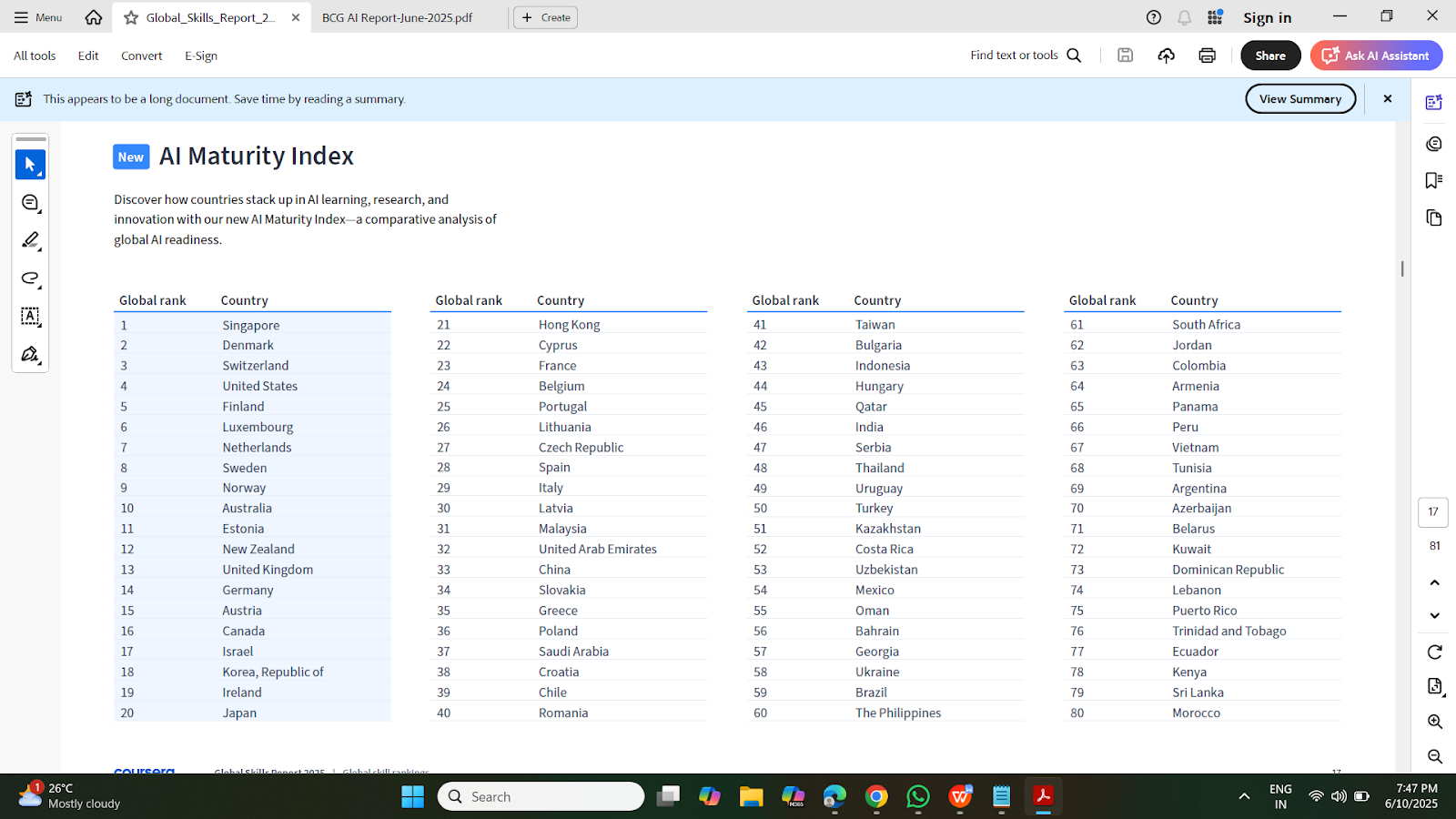The height and width of the screenshot is (819, 1456).
Task: Click The Philippines entry
Action: click(x=897, y=713)
